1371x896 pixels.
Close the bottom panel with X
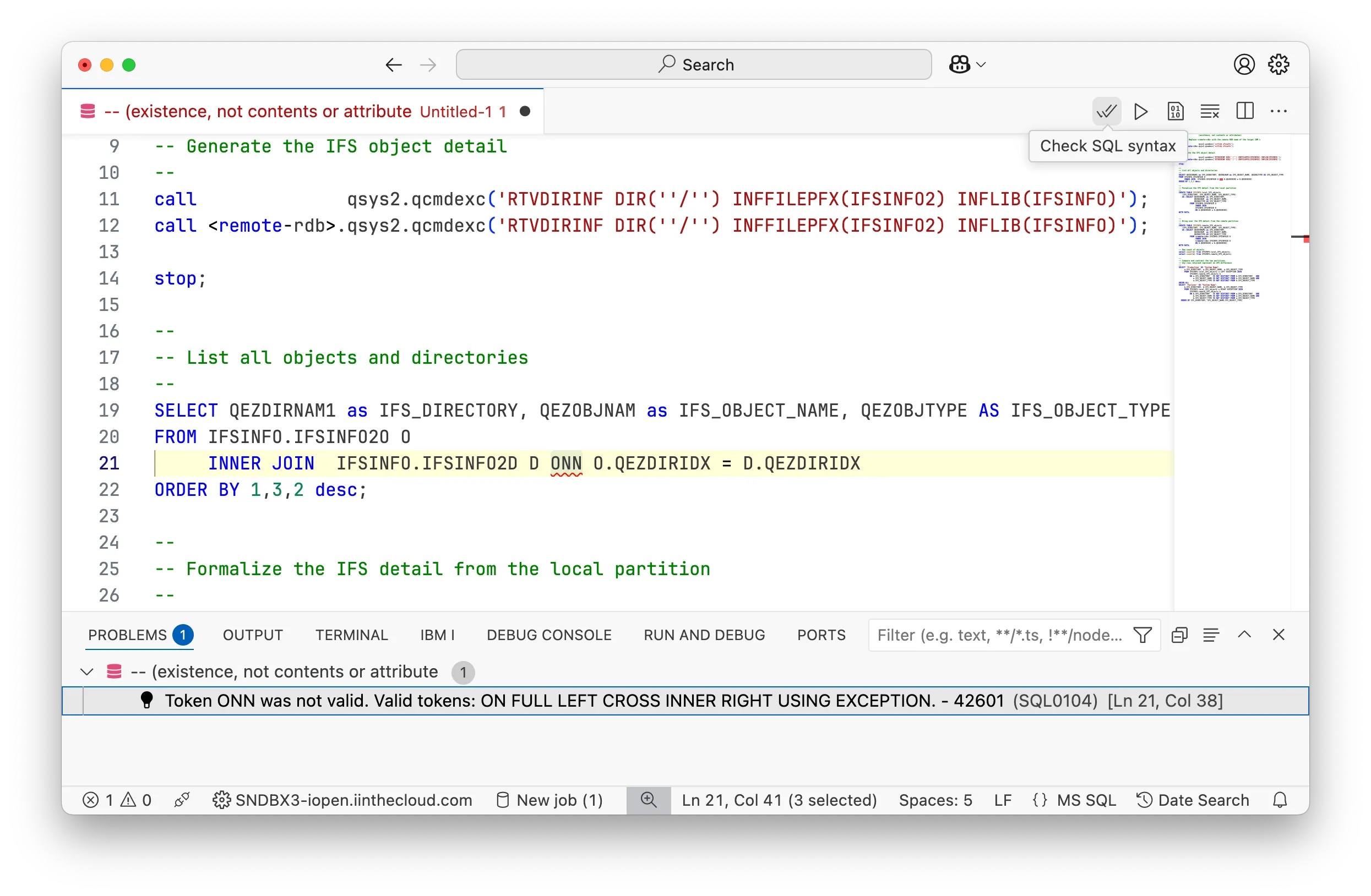tap(1279, 635)
